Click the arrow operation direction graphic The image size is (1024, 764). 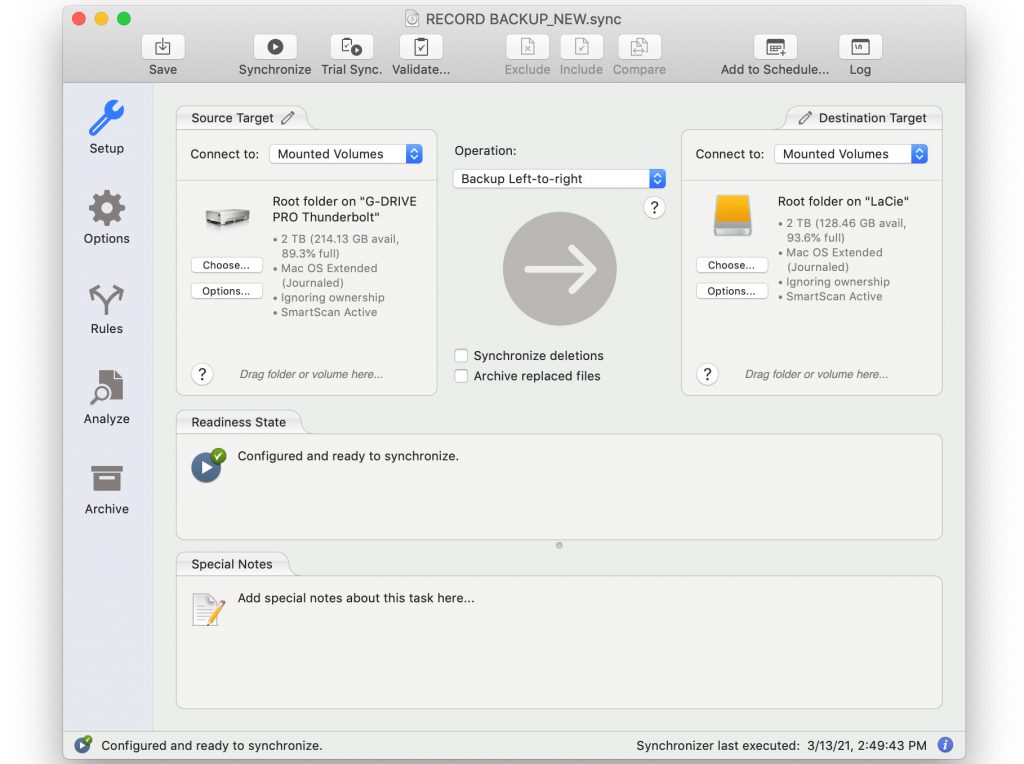[559, 268]
